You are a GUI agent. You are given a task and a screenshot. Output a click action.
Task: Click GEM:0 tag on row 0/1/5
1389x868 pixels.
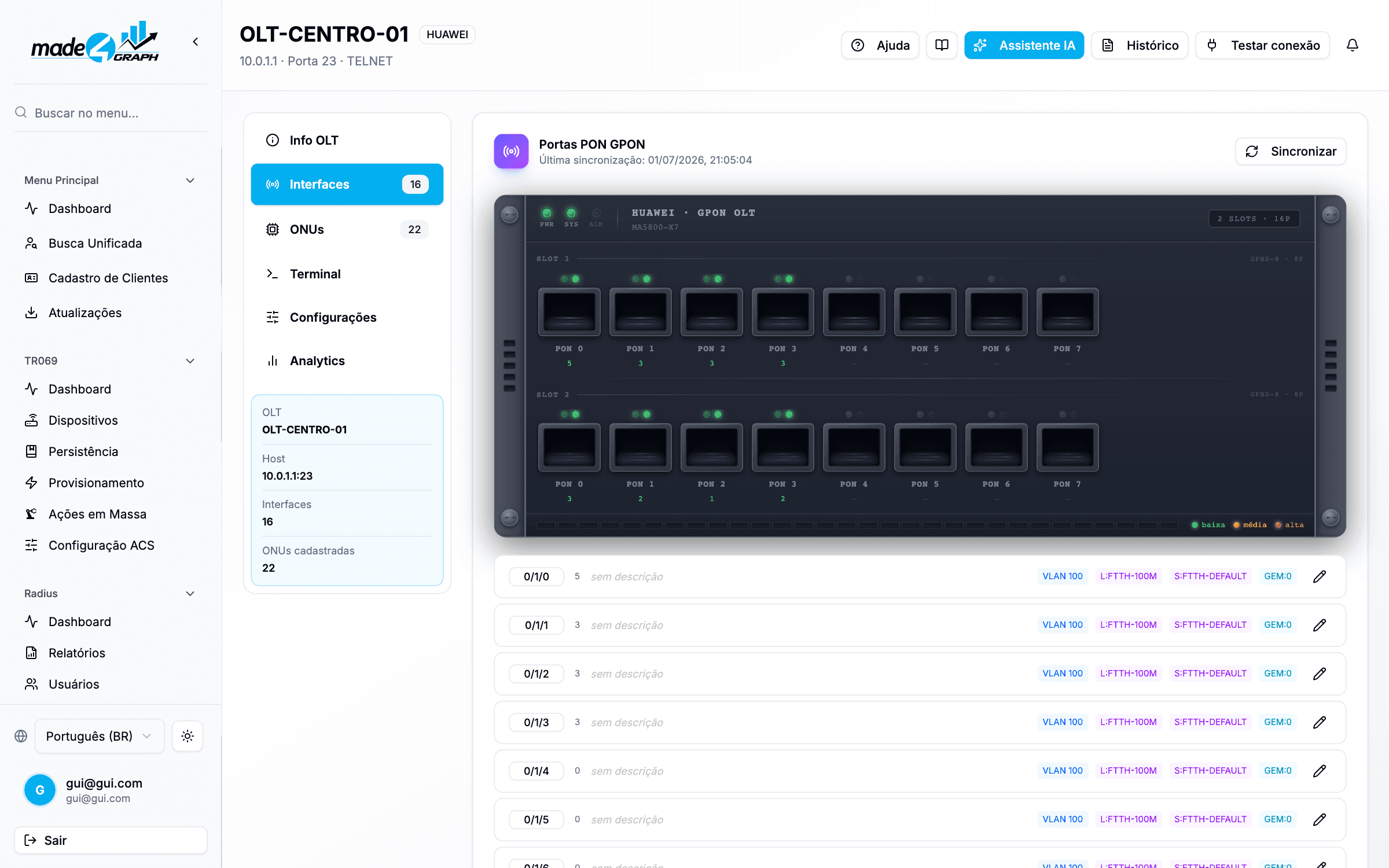pos(1278,819)
